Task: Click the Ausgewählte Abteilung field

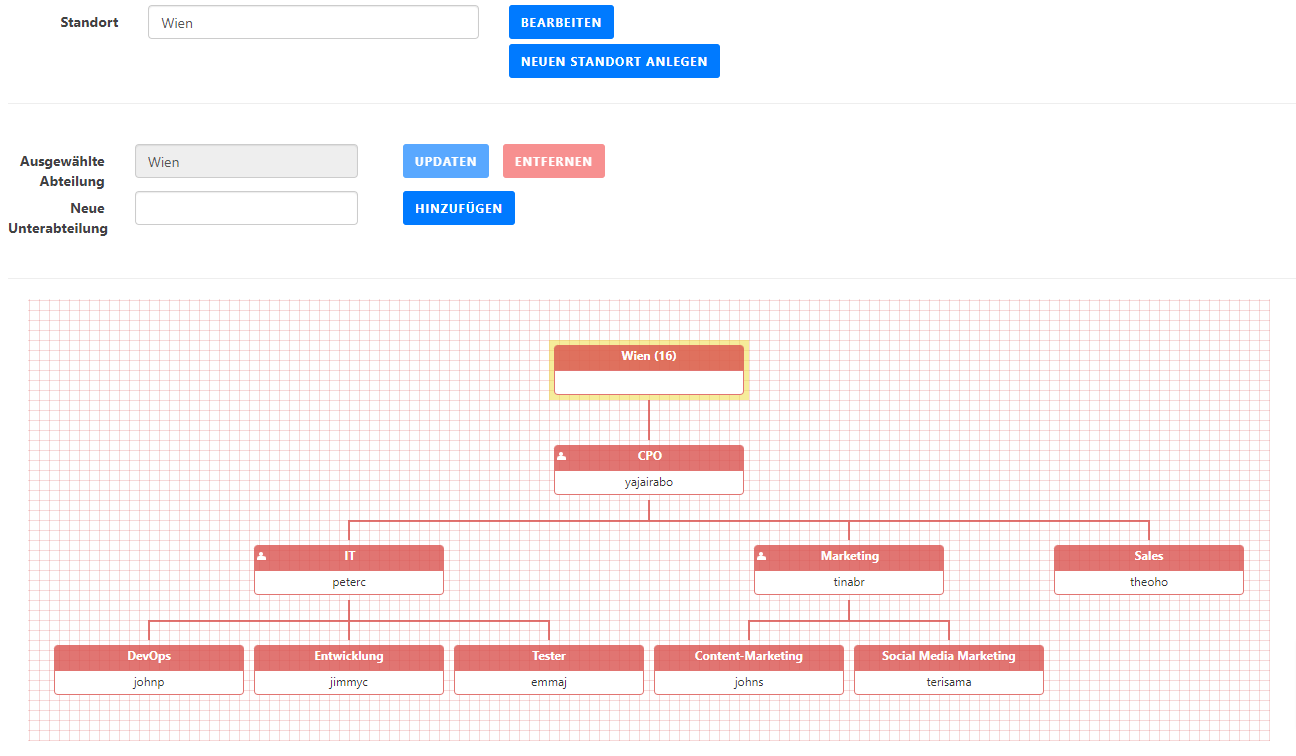Action: point(246,161)
